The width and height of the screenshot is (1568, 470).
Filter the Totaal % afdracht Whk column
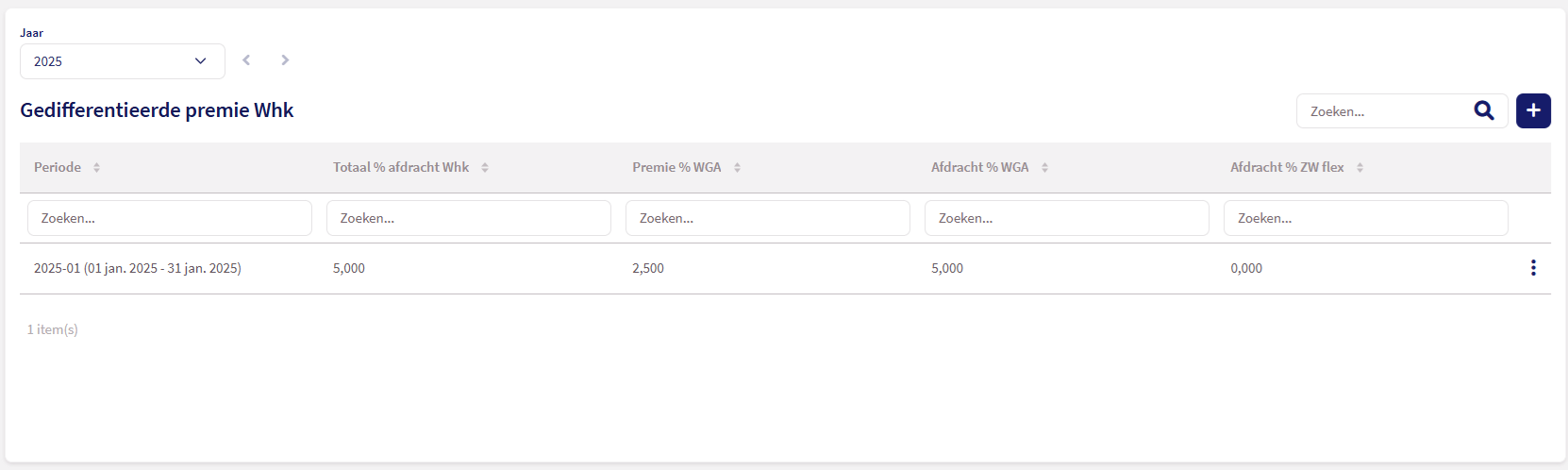[x=468, y=218]
